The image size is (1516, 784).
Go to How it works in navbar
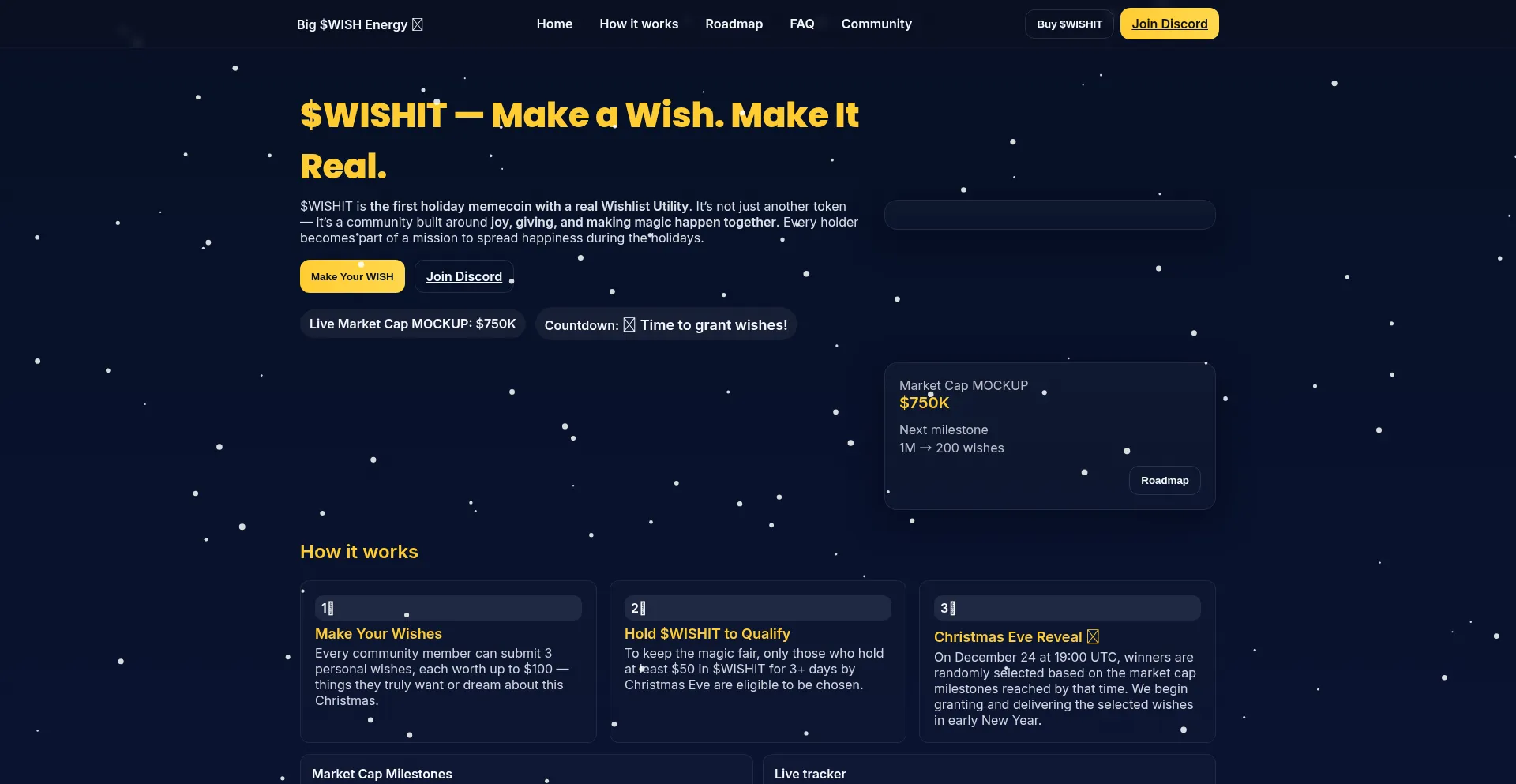click(x=639, y=24)
